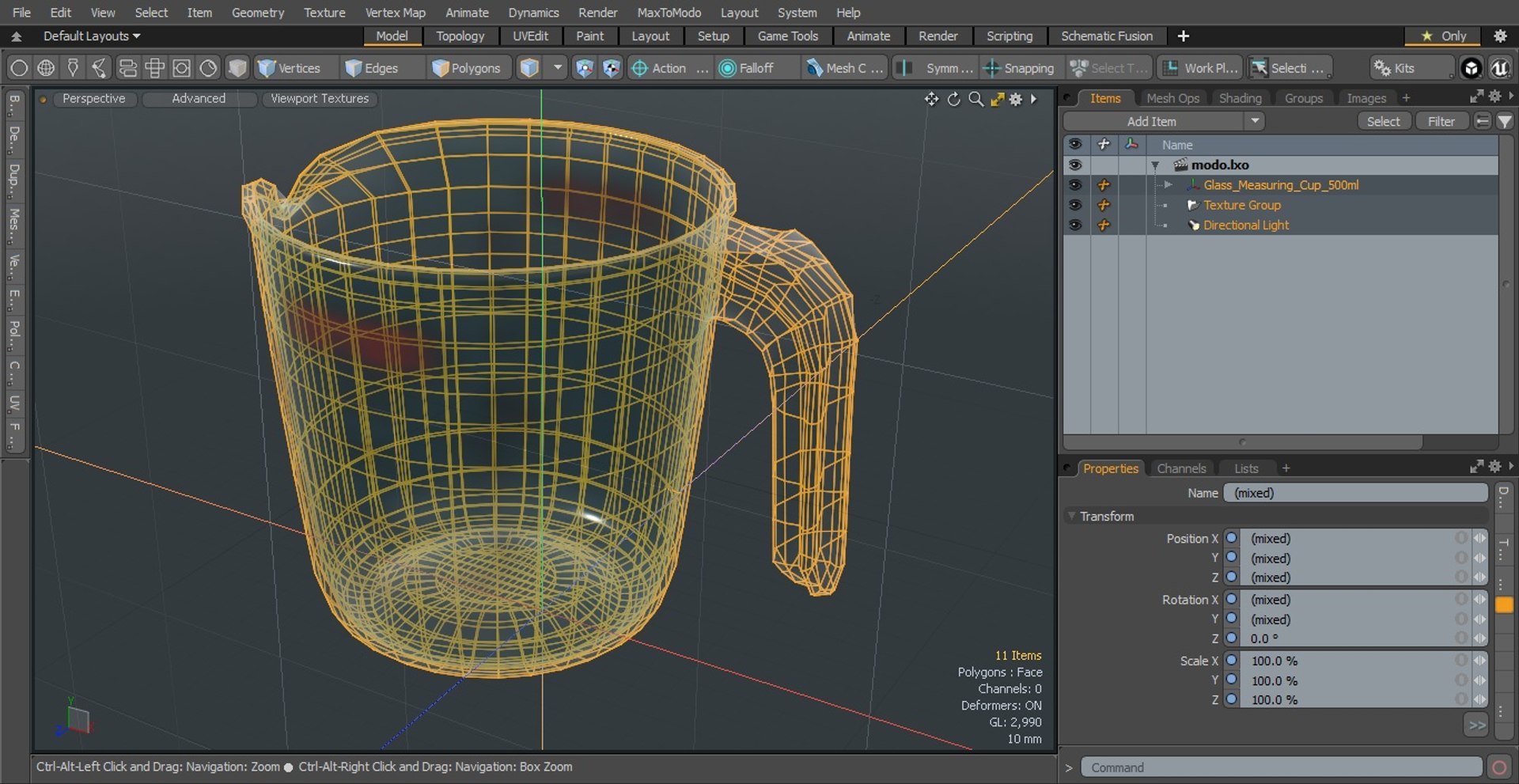This screenshot has height=784, width=1519.
Task: Expand the Glass_Measuring_Cup_500ml tree item
Action: pyautogui.click(x=1168, y=185)
